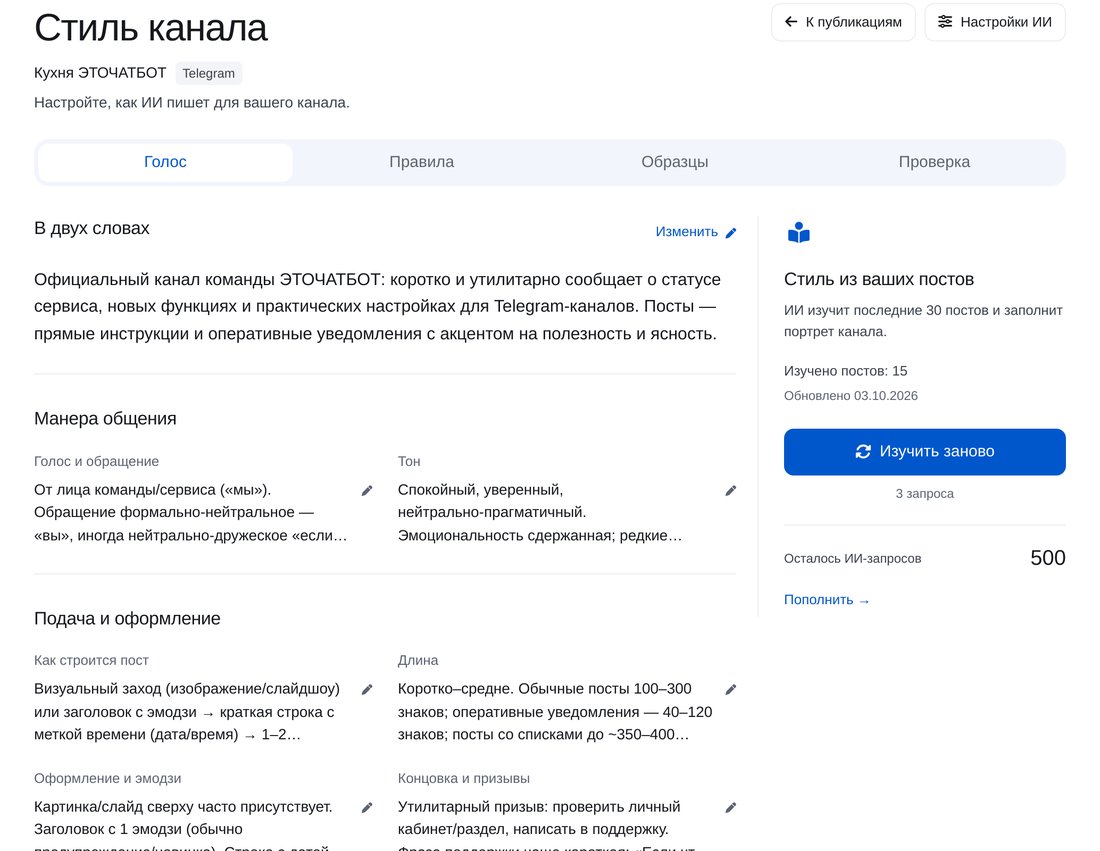Screen dimensions: 1100x851
Task: Click the Пополнить link
Action: click(x=826, y=600)
